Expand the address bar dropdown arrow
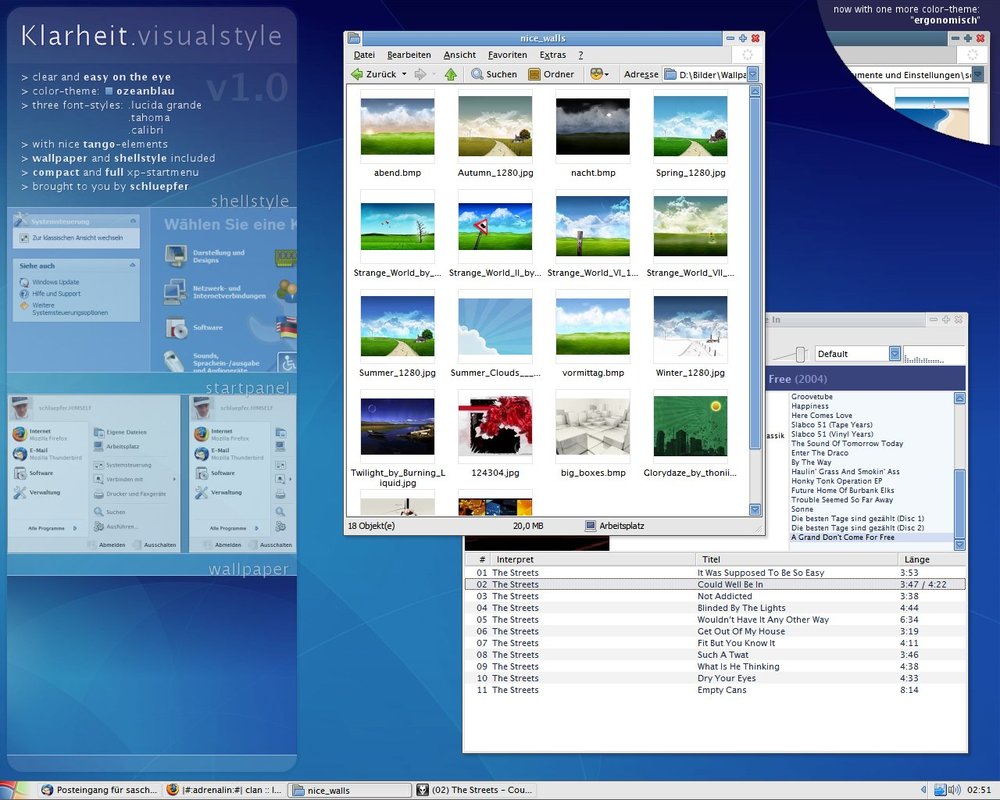1000x800 pixels. (x=753, y=74)
